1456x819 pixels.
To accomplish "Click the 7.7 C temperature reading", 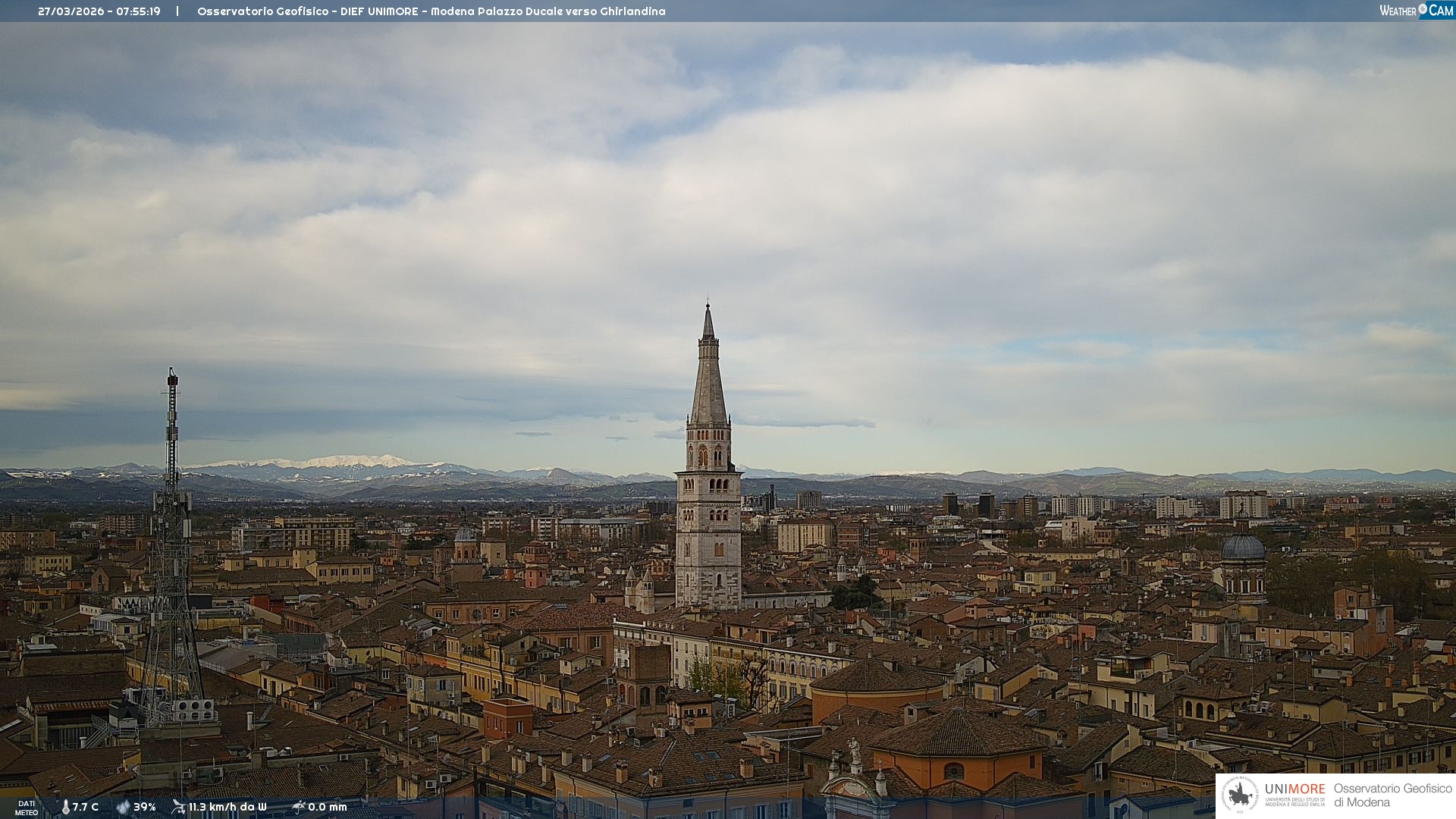I will (86, 807).
